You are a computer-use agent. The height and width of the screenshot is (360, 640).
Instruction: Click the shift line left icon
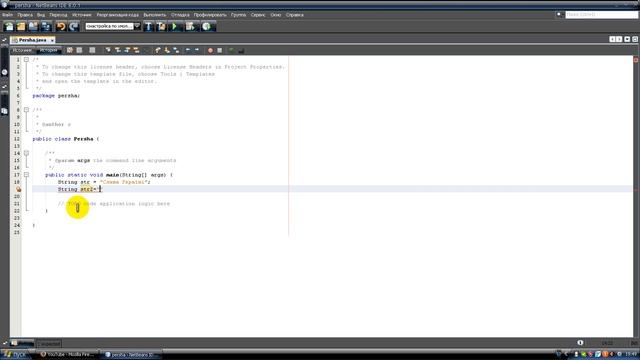click(x=188, y=50)
